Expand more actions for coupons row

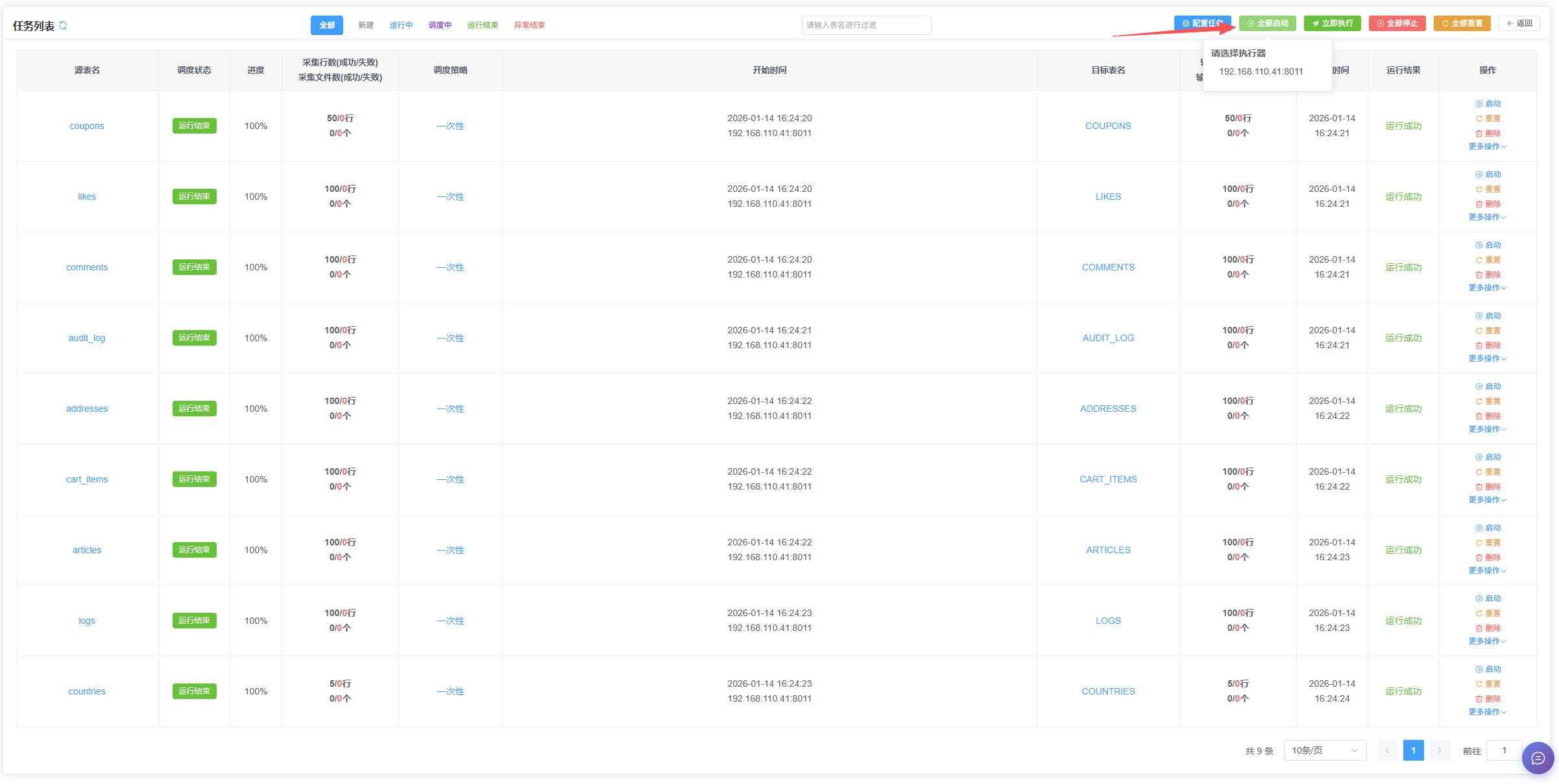[1487, 147]
